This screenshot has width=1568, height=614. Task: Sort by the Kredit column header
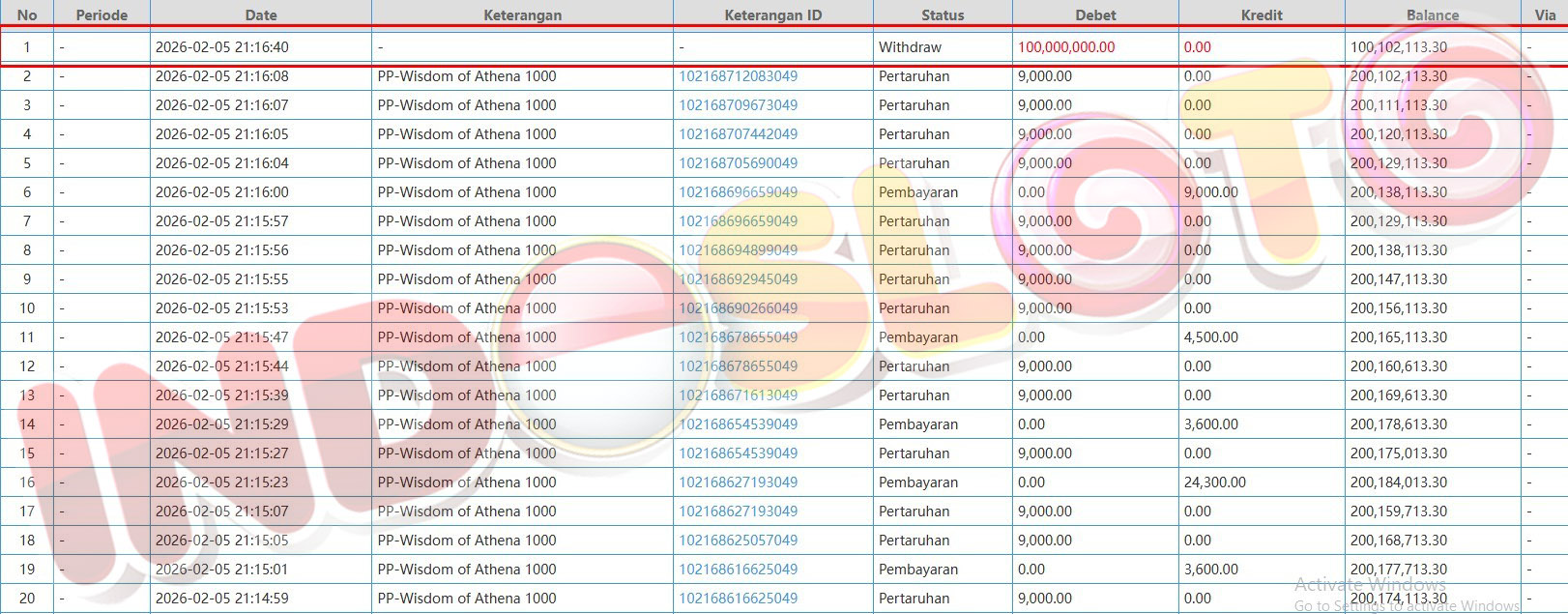(1262, 15)
